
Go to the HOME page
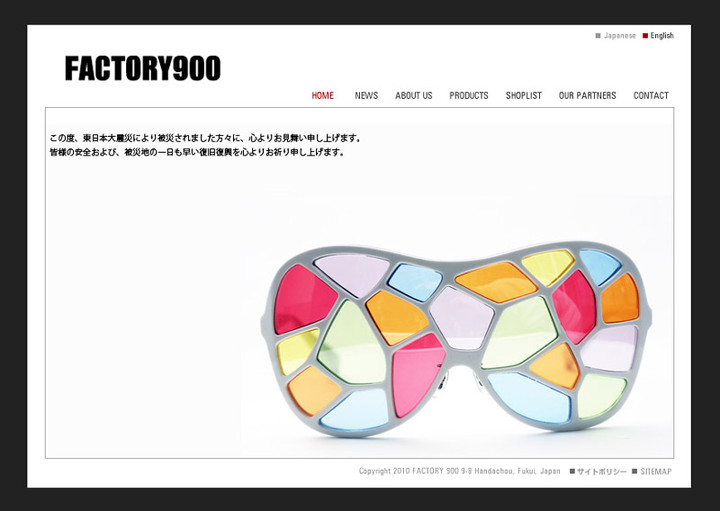[x=322, y=96]
